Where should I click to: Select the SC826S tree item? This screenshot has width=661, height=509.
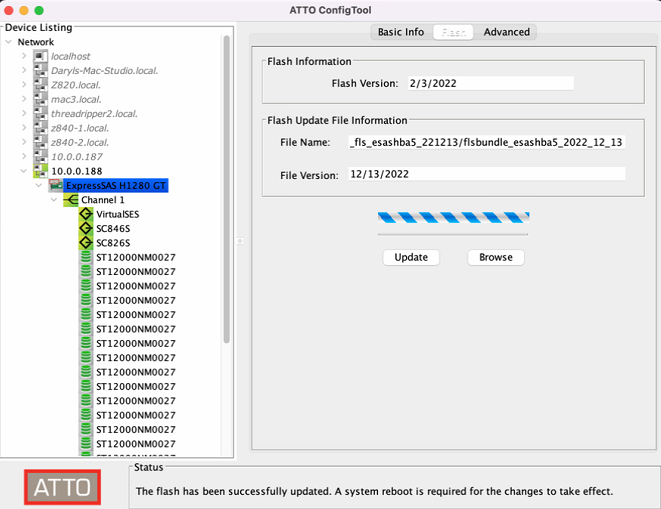click(113, 243)
